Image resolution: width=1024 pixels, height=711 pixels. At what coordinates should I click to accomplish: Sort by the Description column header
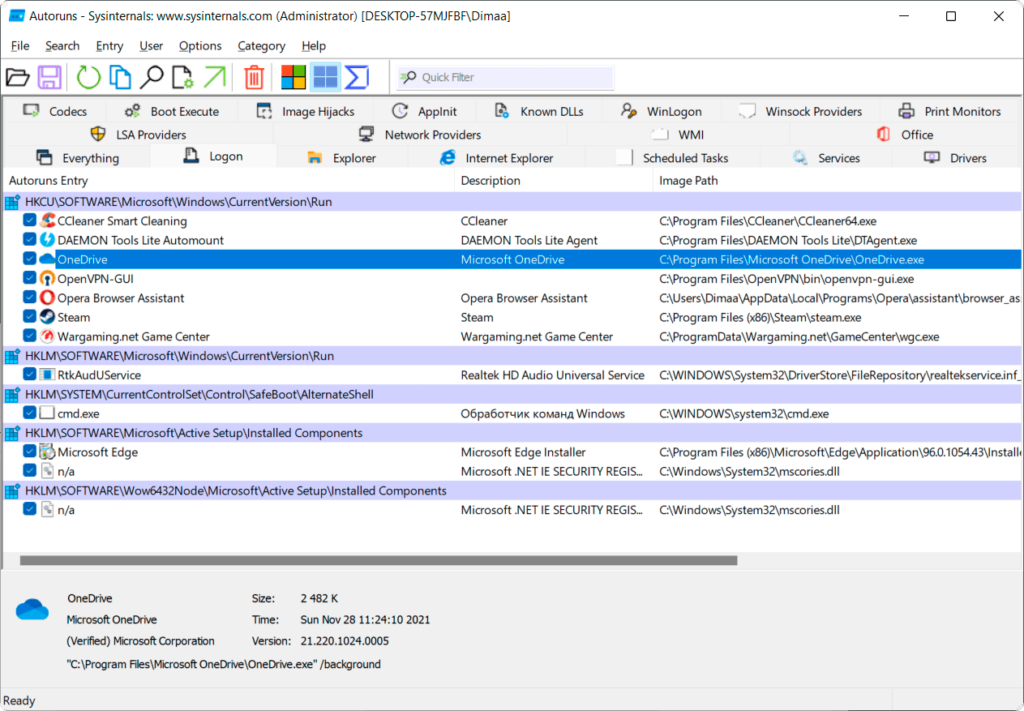click(x=491, y=181)
